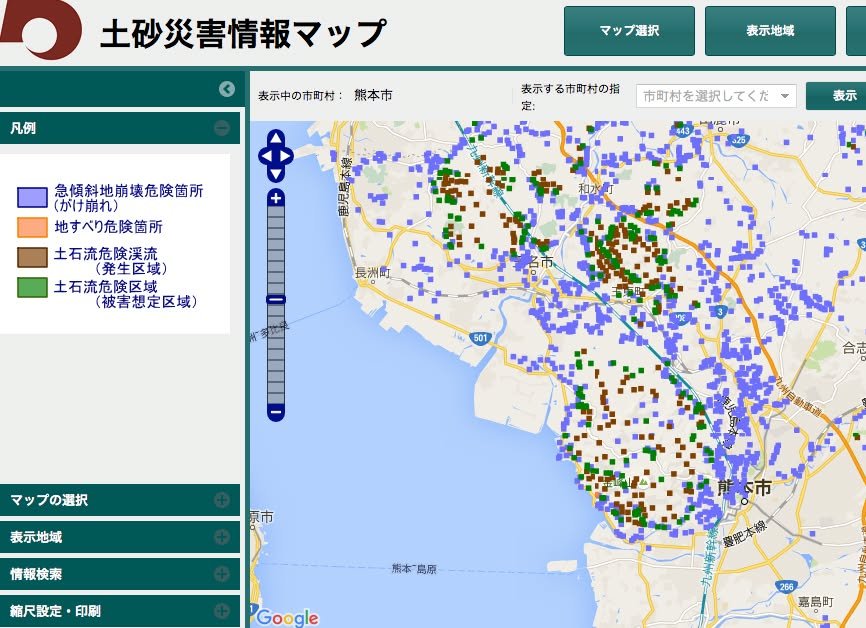Pan the map up with the arrow
Screen dimensions: 866x628
pos(276,138)
